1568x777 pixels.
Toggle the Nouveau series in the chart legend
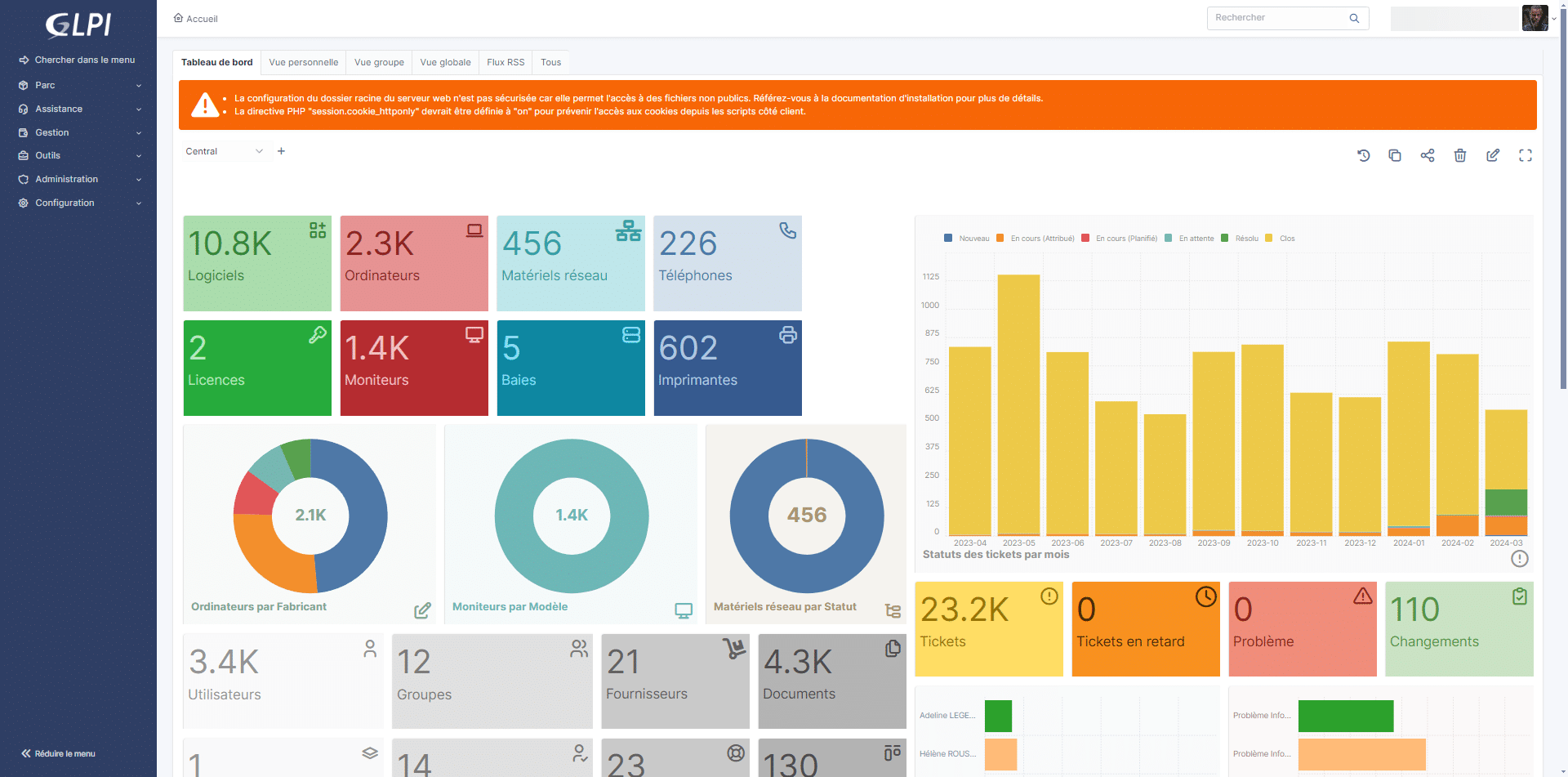(973, 239)
